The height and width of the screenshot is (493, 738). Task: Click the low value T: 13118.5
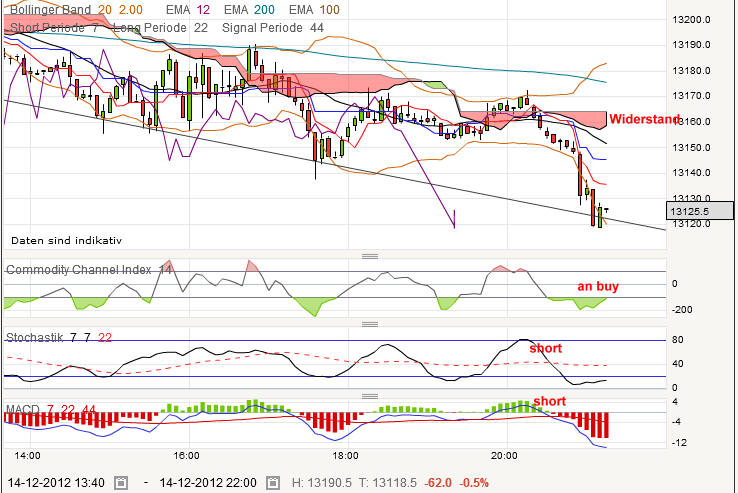(387, 483)
